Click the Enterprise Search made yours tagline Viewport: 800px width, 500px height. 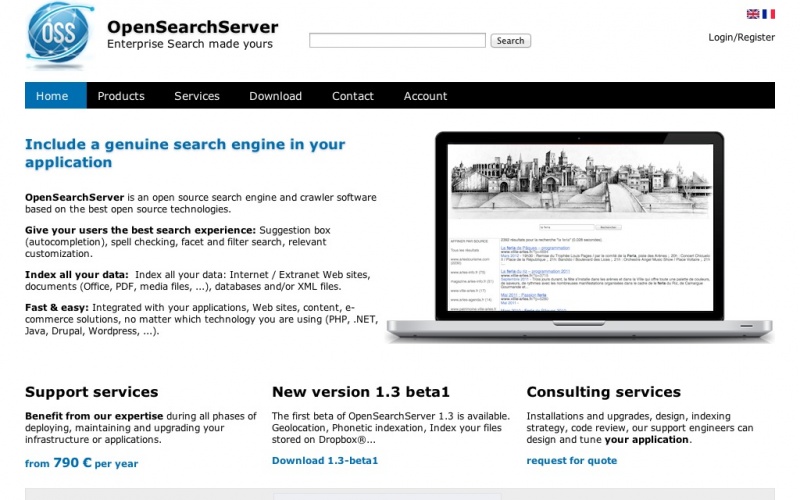[x=190, y=44]
